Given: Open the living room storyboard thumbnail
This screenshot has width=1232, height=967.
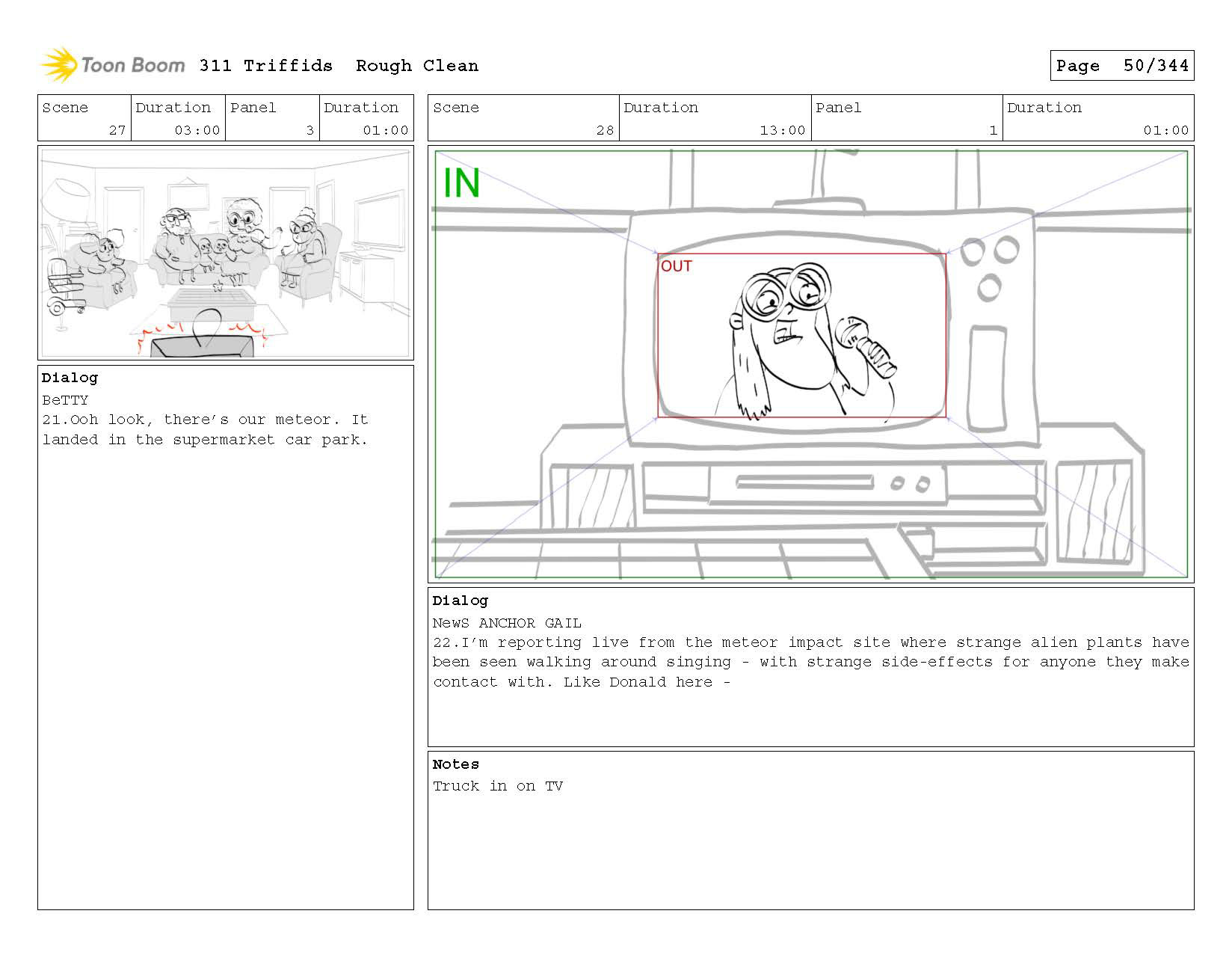Looking at the screenshot, I should coord(226,253).
